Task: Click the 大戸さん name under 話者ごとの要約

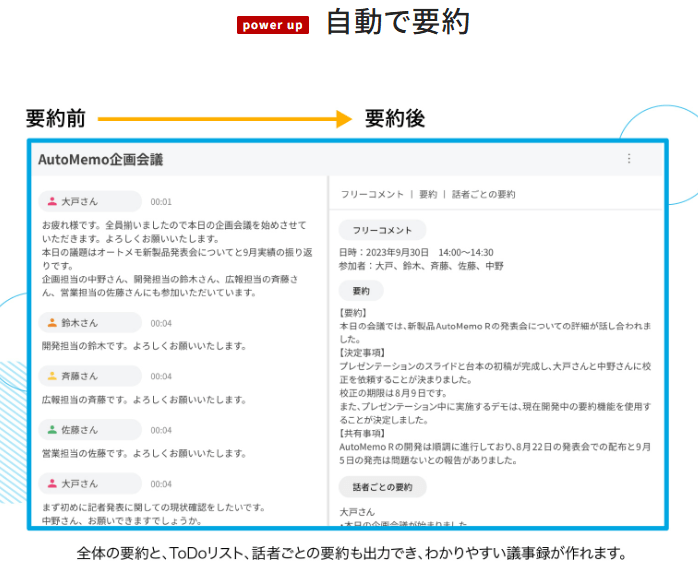Action: pyautogui.click(x=357, y=512)
